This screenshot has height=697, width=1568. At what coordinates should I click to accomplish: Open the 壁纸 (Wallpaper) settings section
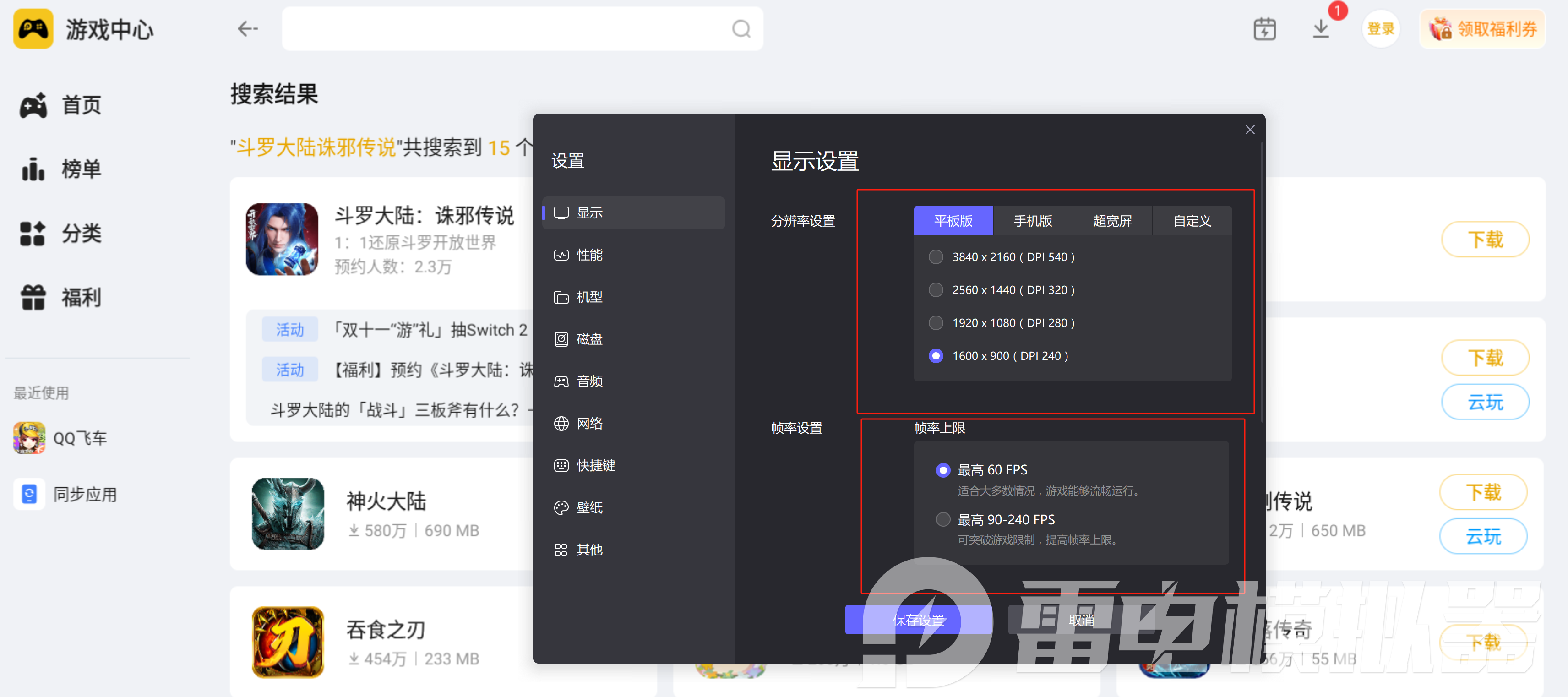[x=588, y=508]
